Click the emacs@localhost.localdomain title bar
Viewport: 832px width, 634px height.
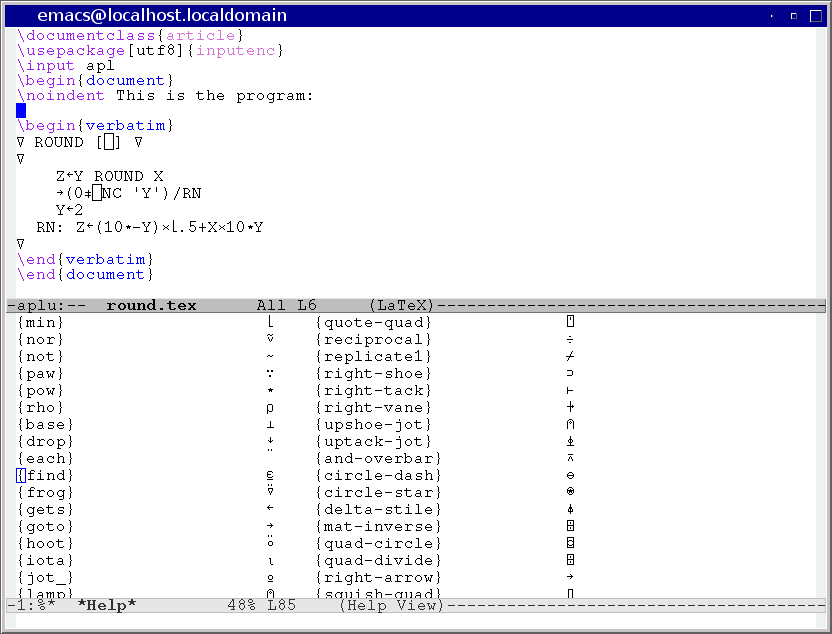pyautogui.click(x=162, y=15)
